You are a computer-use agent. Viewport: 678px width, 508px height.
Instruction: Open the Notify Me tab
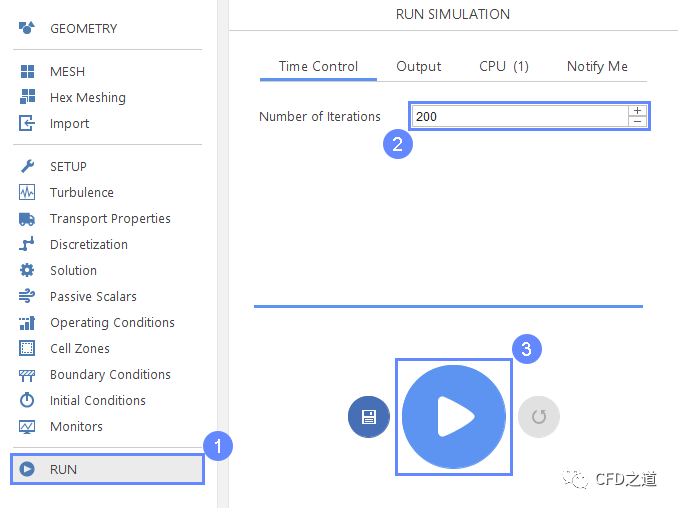597,67
